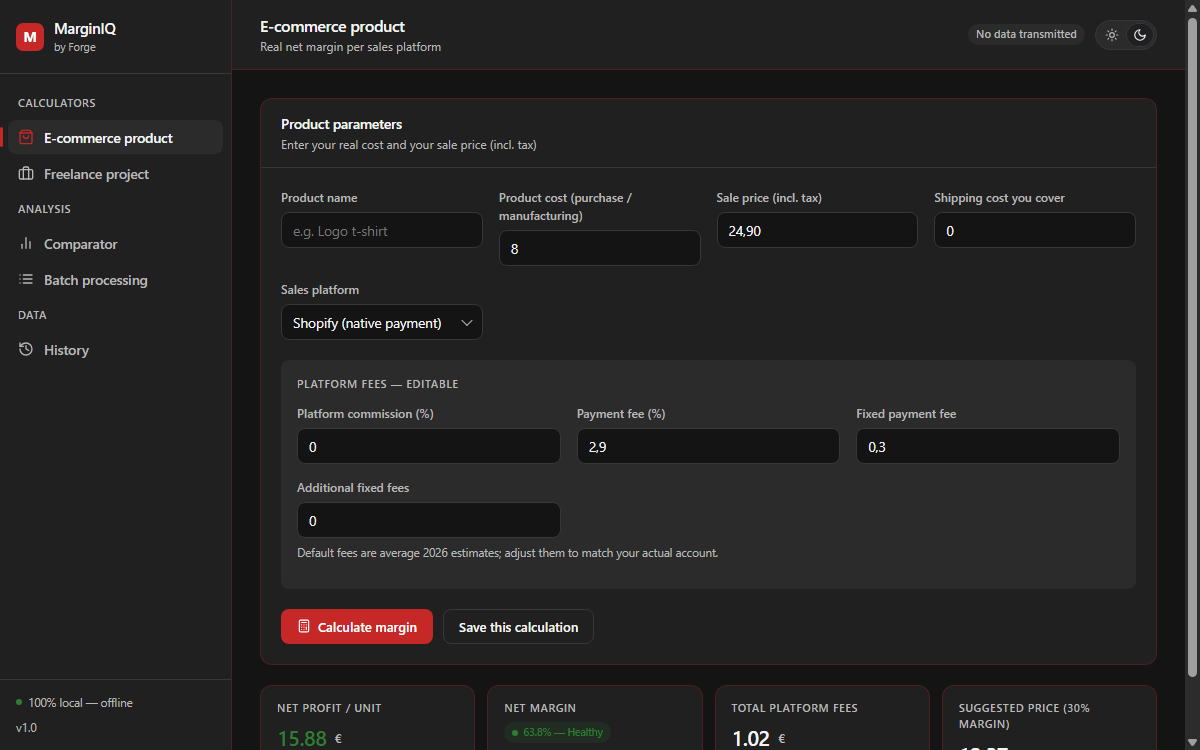Edit the Platform commission (%) field
Viewport: 1200px width, 750px height.
click(x=429, y=447)
